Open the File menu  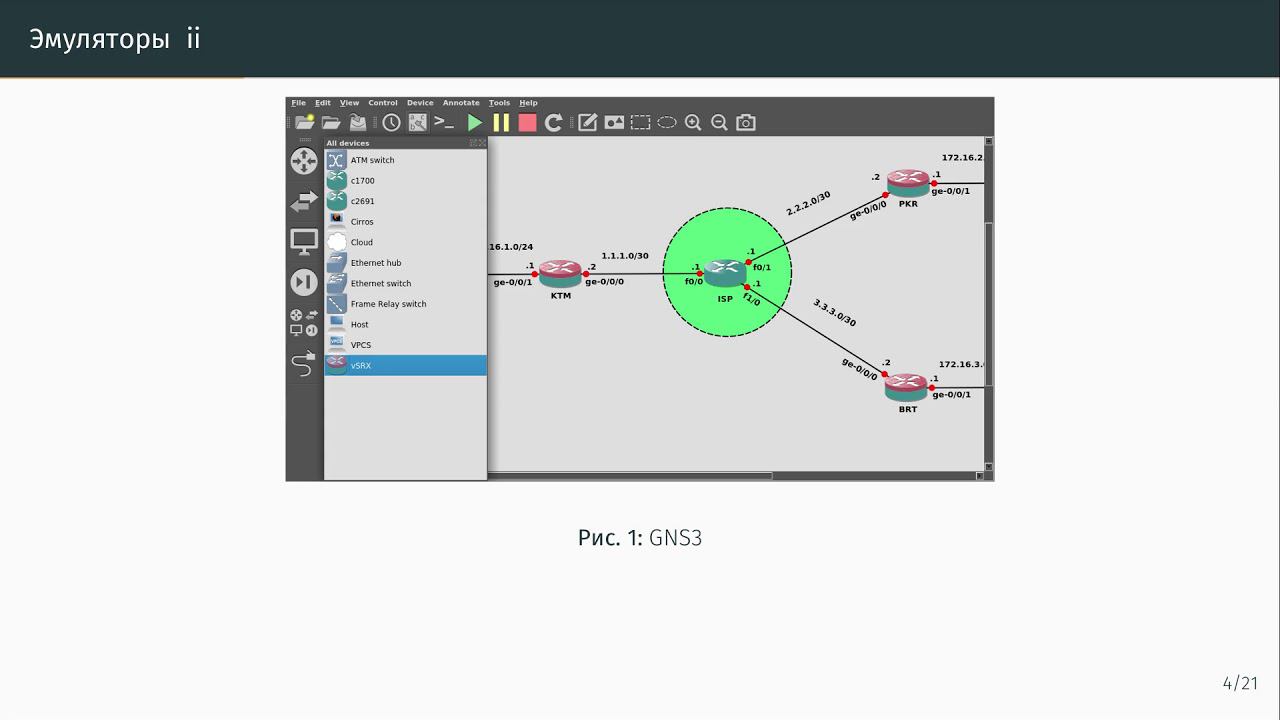[298, 103]
